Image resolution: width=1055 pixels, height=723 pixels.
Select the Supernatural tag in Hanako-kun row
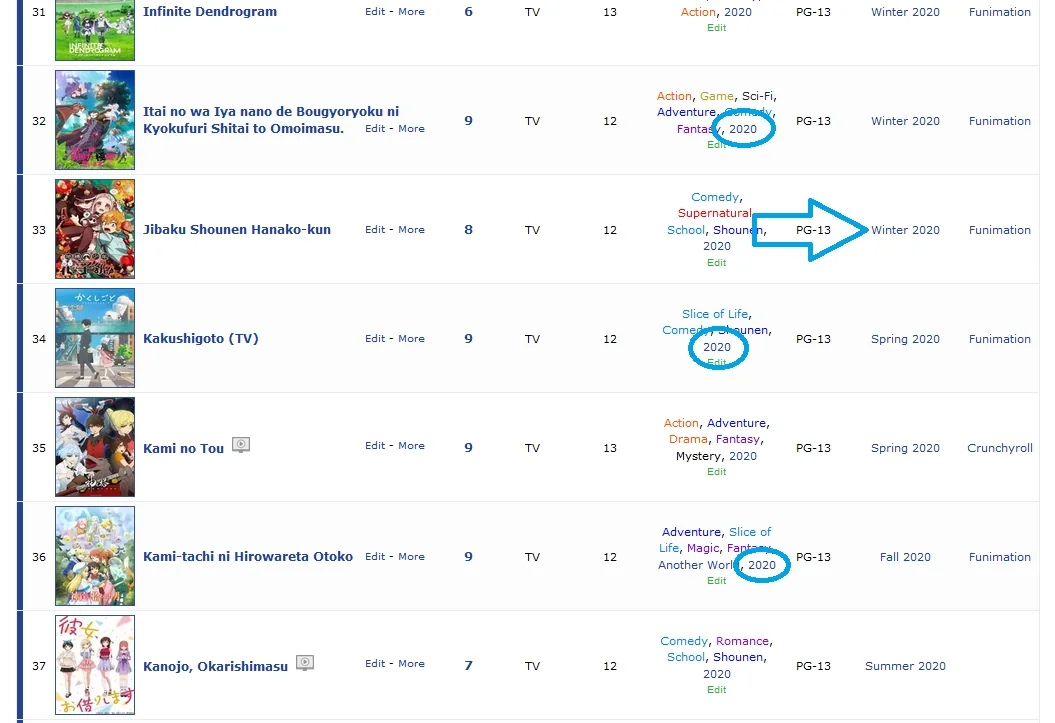(x=714, y=213)
